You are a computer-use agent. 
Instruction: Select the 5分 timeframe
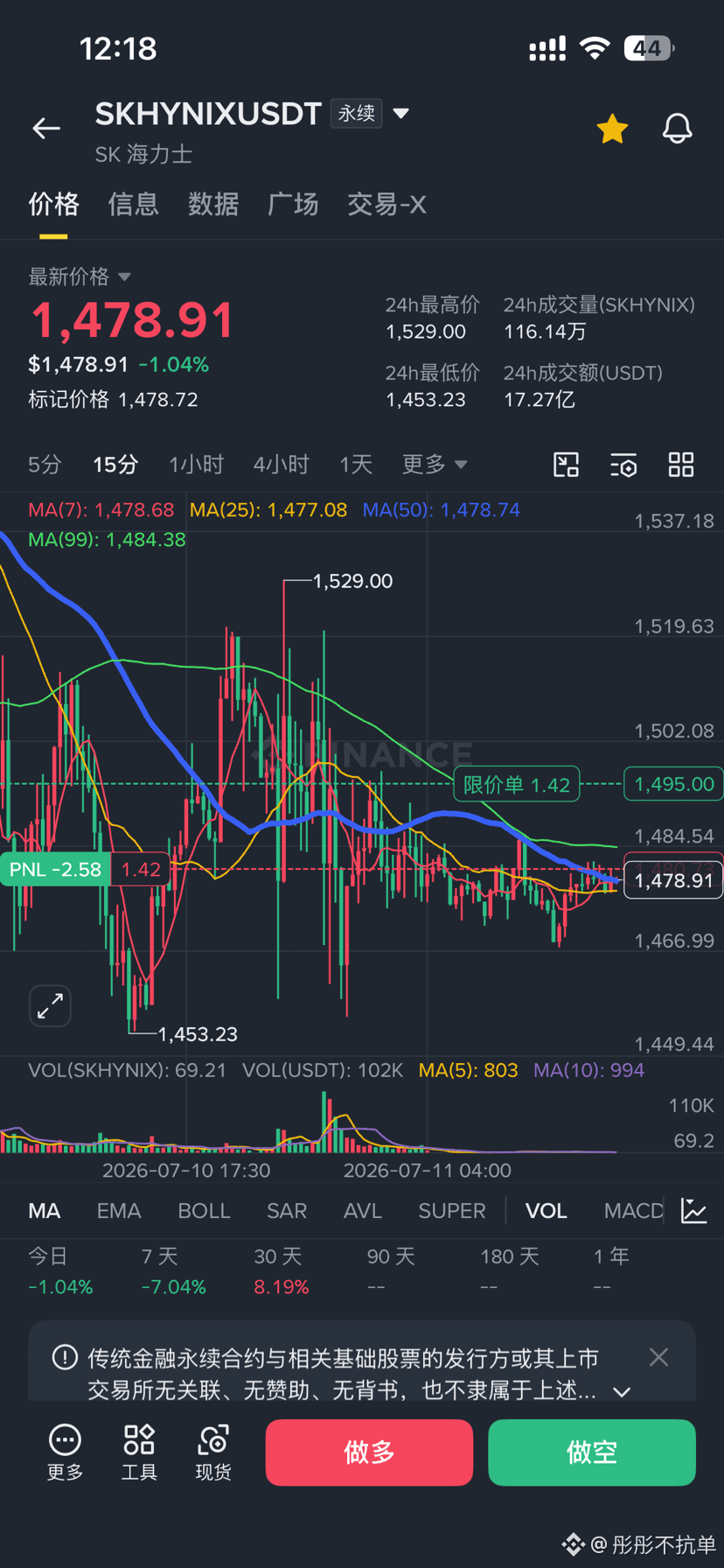[x=45, y=464]
